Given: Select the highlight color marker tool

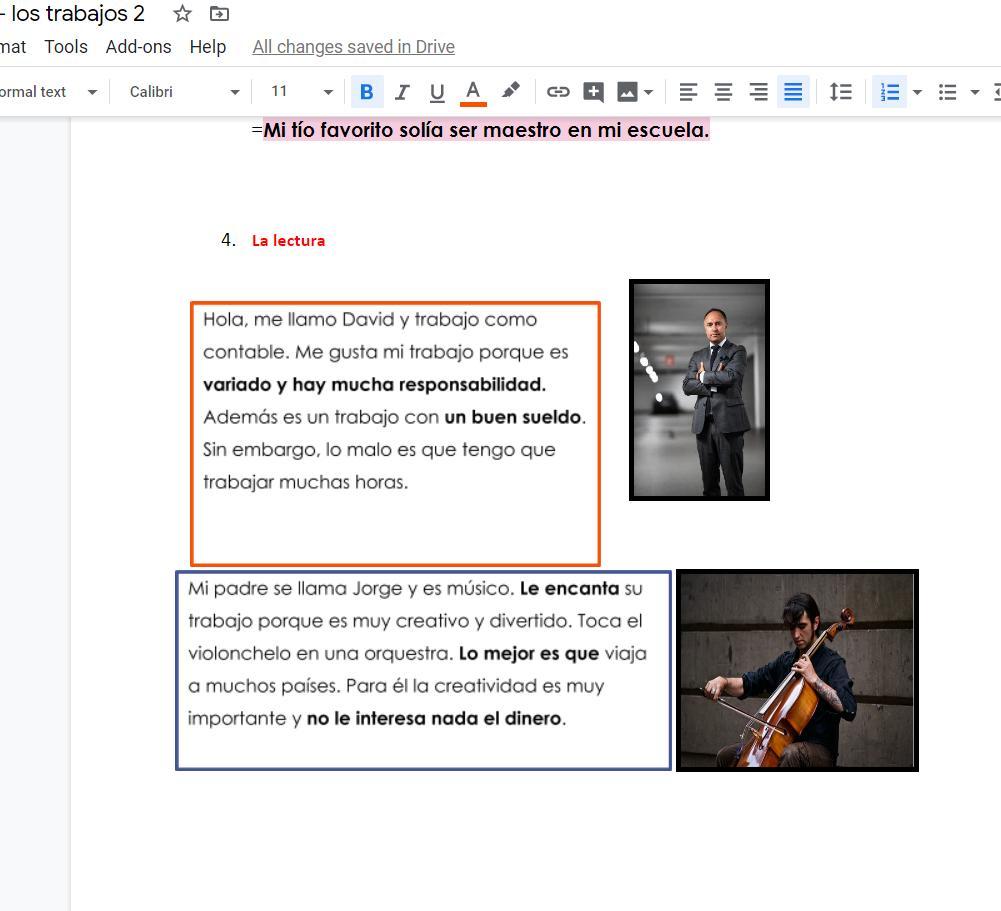Looking at the screenshot, I should coord(511,91).
